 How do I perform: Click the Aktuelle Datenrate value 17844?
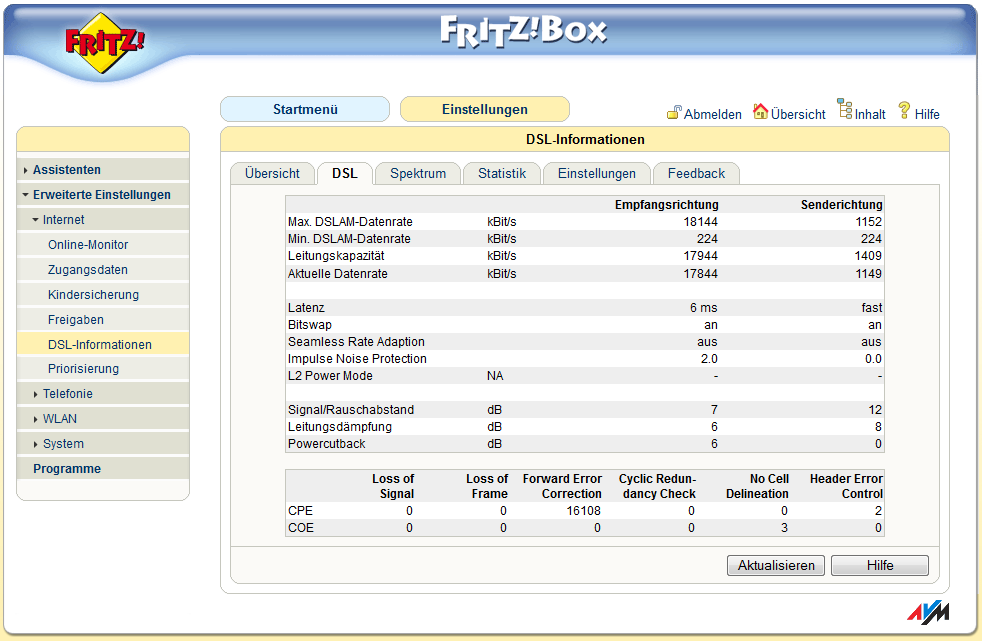701,274
